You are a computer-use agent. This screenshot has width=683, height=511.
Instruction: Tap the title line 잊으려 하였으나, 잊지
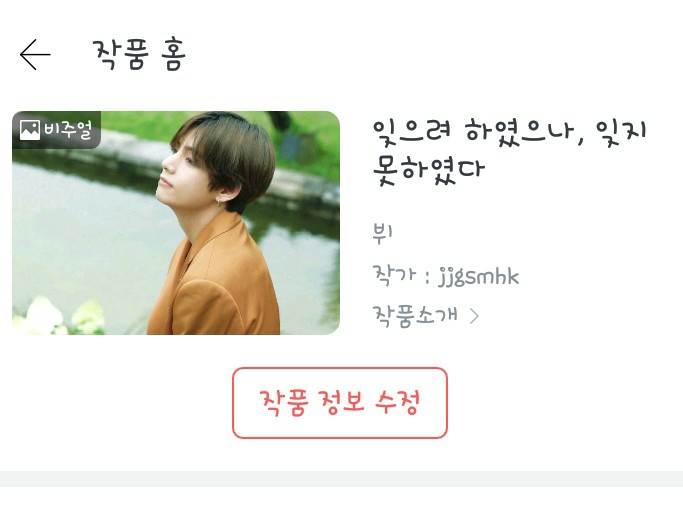(x=509, y=132)
